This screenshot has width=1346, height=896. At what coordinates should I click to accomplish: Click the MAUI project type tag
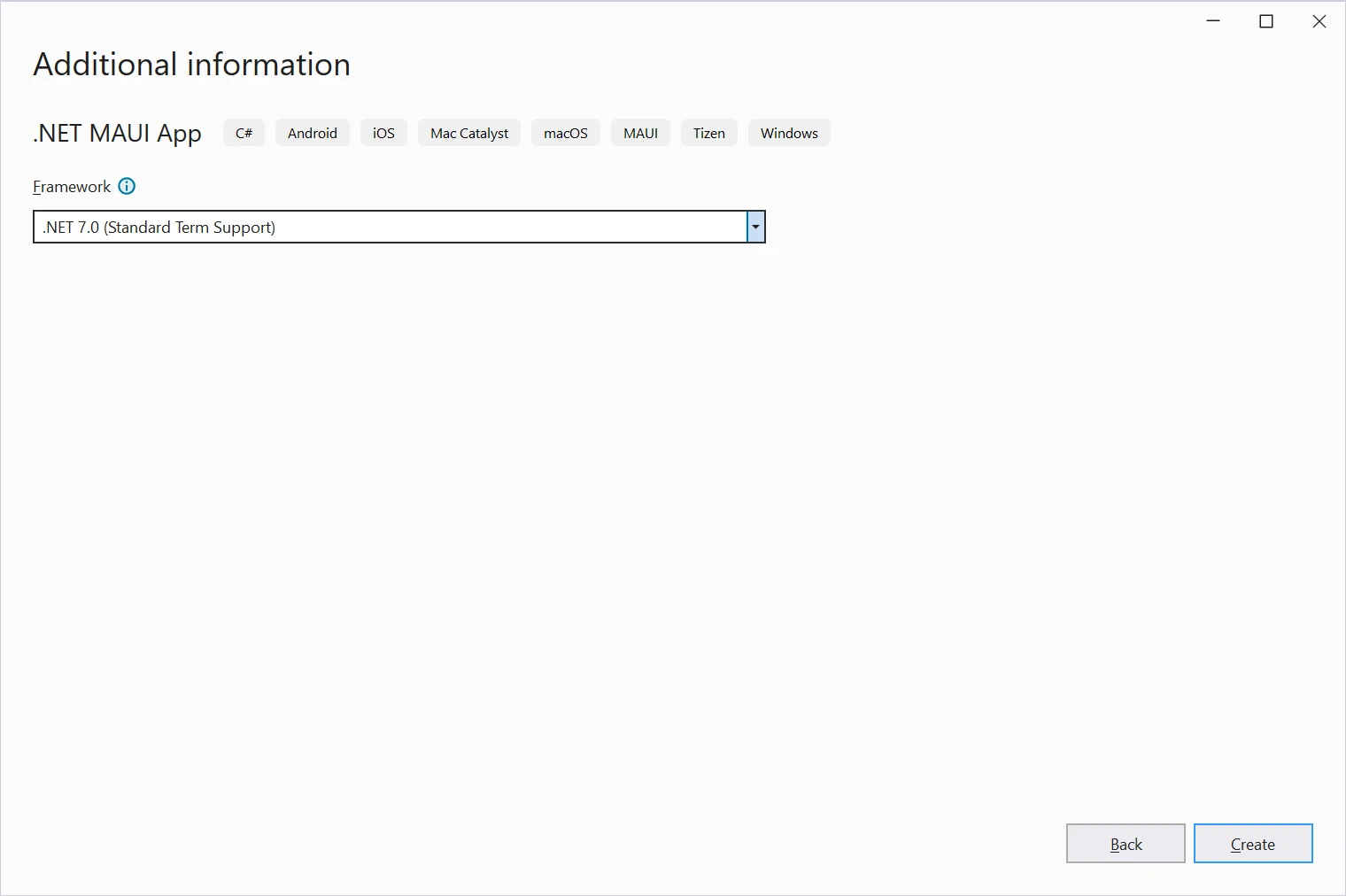(640, 133)
